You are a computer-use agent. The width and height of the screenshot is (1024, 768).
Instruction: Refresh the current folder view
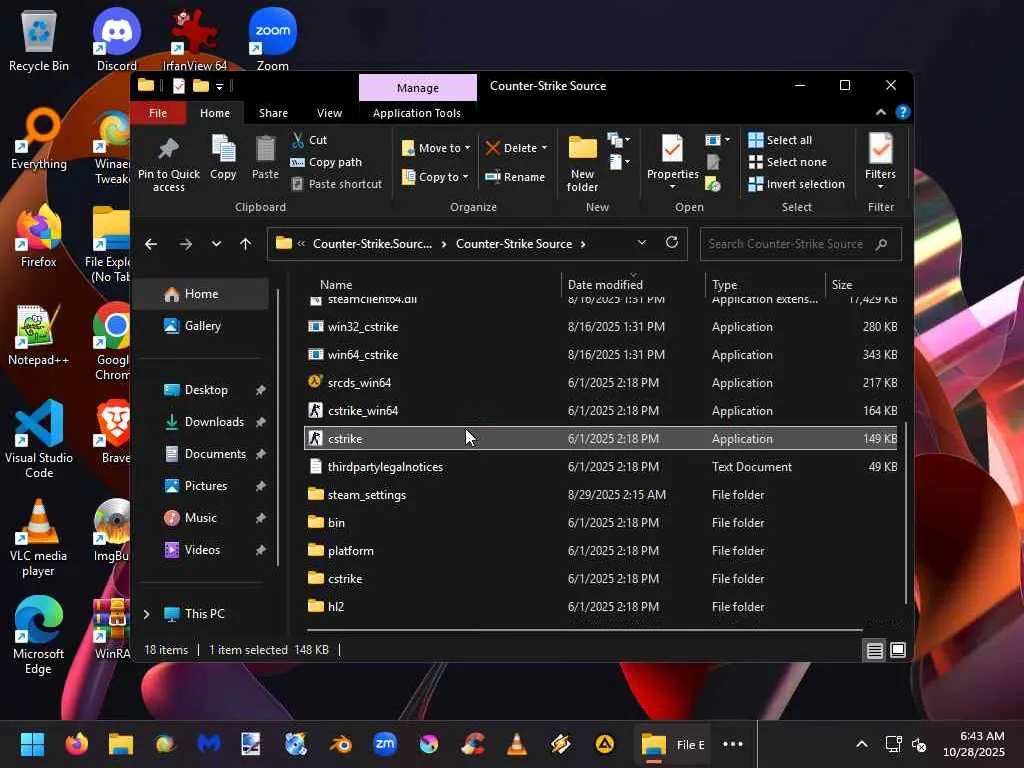(x=671, y=243)
